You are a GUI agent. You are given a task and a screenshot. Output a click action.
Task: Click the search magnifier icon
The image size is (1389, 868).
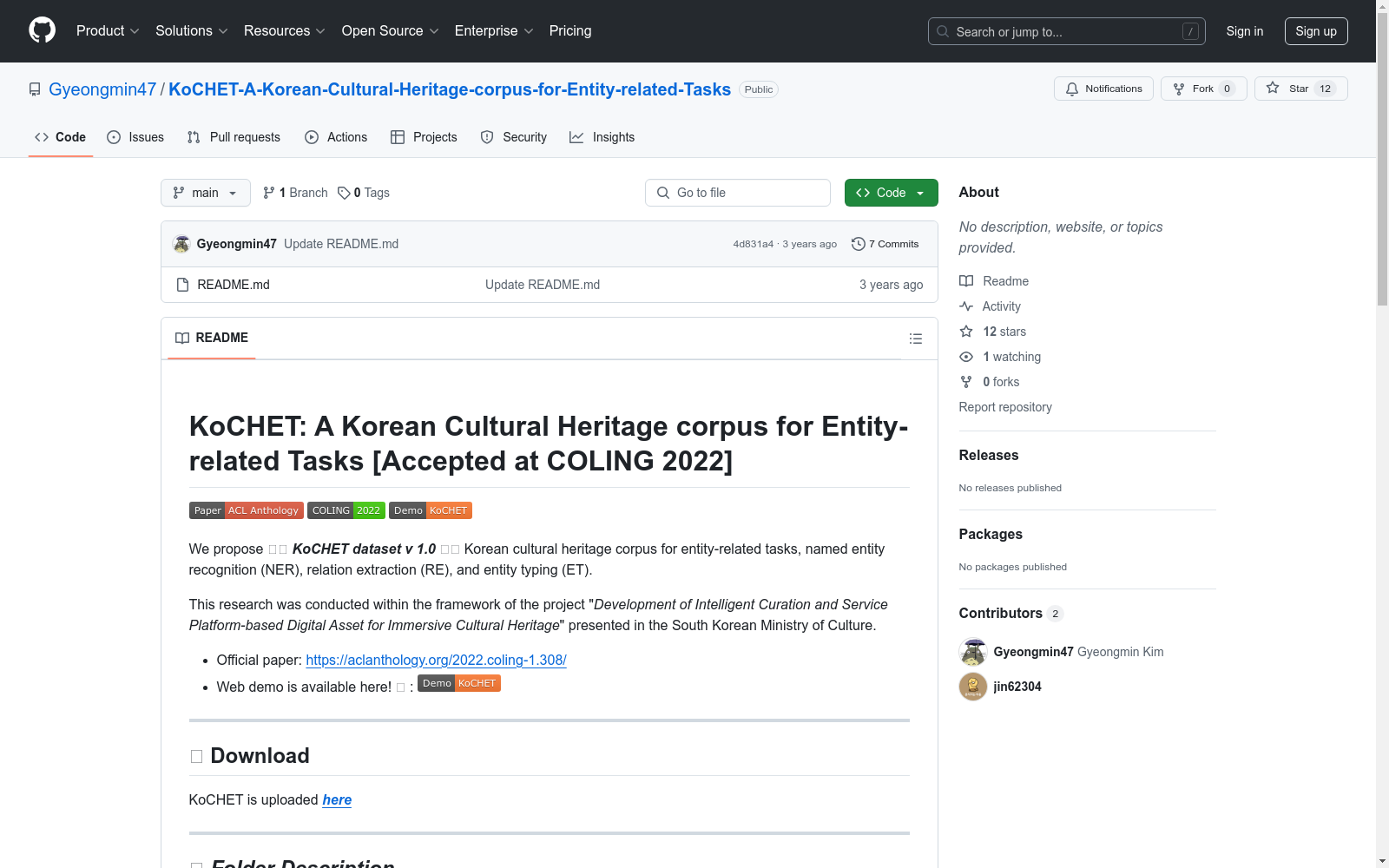pos(943,31)
